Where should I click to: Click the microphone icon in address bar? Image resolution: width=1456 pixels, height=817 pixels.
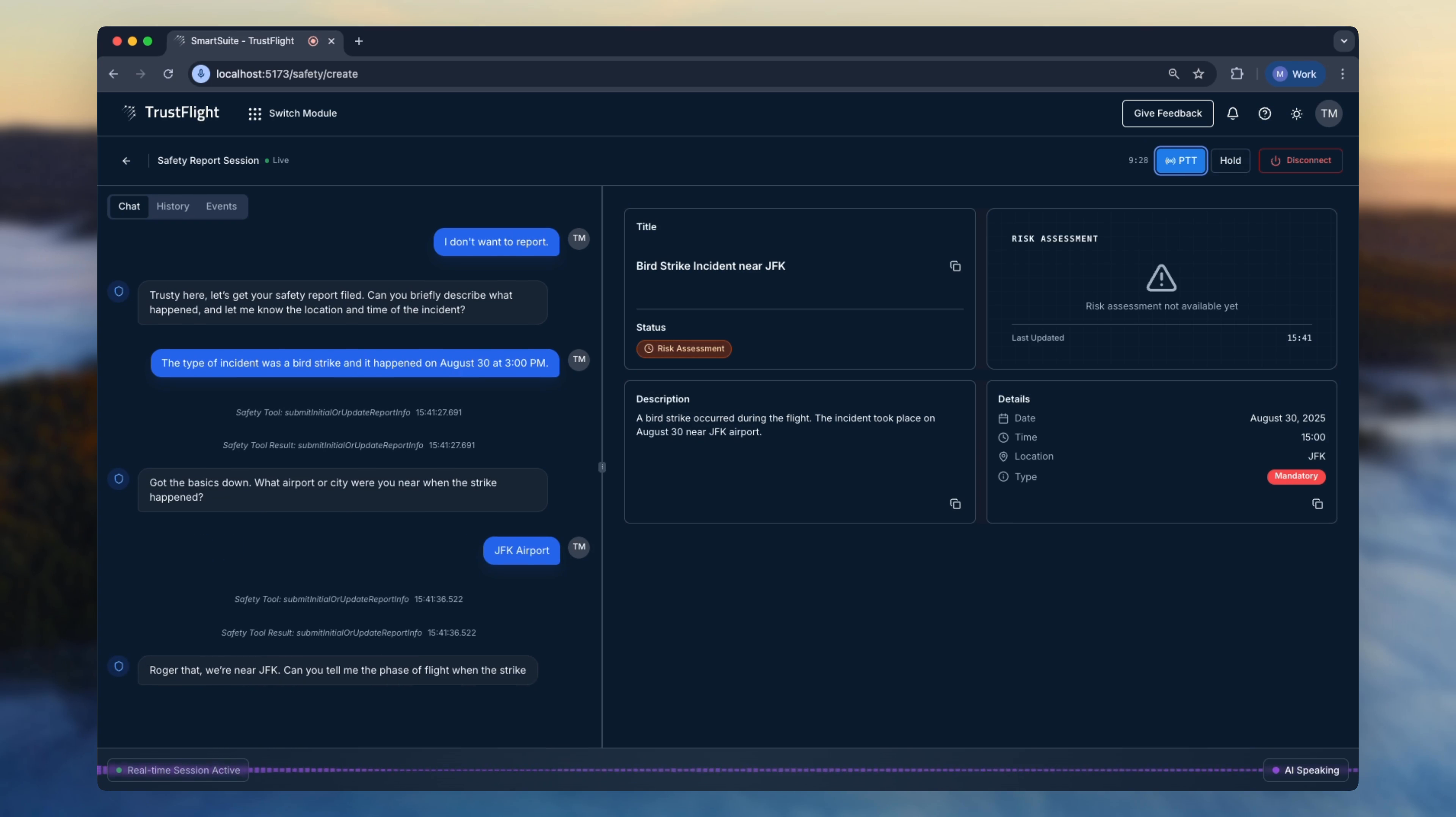click(201, 74)
